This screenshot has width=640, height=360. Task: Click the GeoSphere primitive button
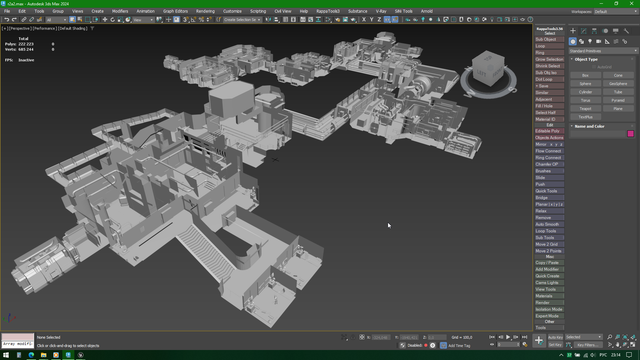(618, 84)
